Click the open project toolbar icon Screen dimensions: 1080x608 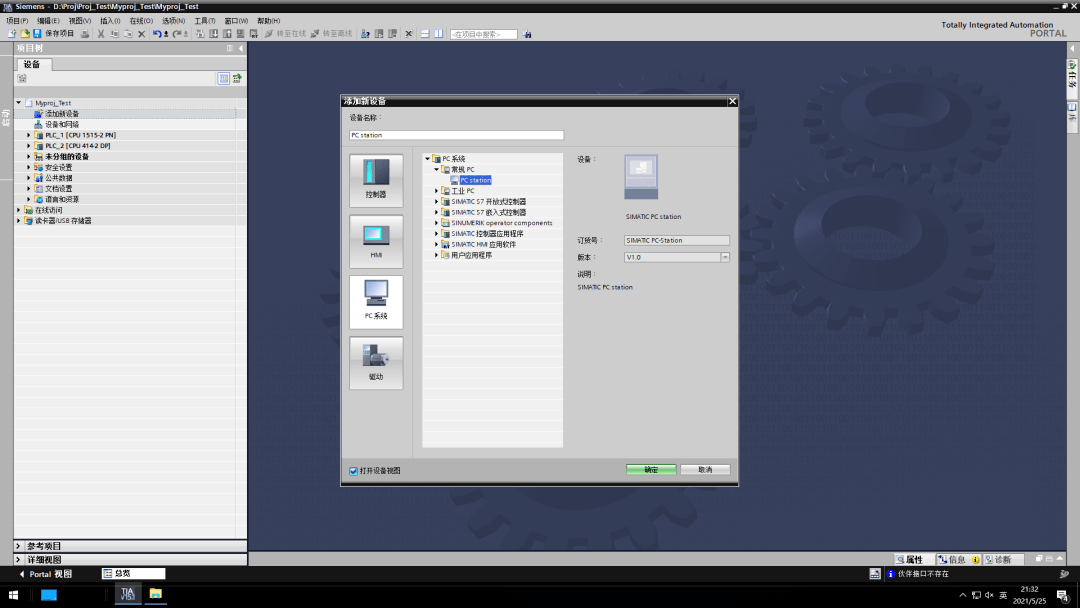point(25,34)
